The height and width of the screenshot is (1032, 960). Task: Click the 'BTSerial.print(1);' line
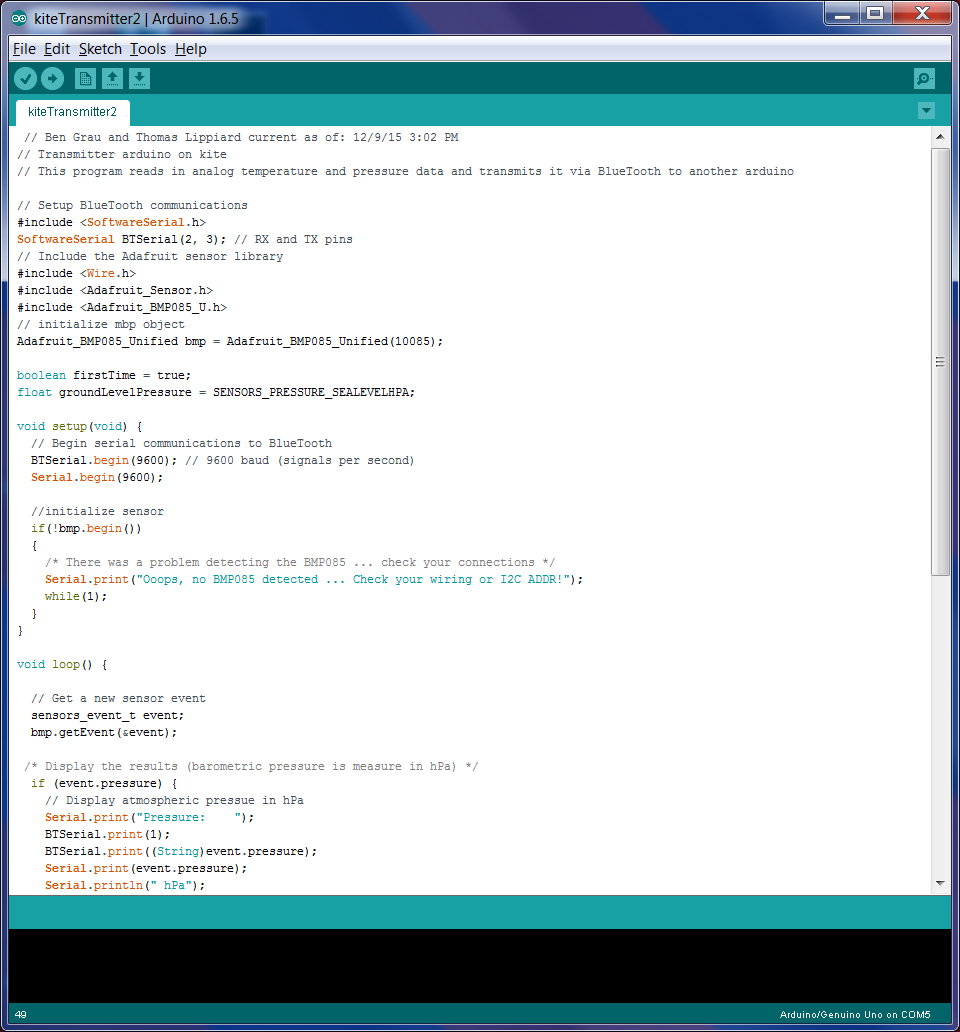pyautogui.click(x=107, y=835)
